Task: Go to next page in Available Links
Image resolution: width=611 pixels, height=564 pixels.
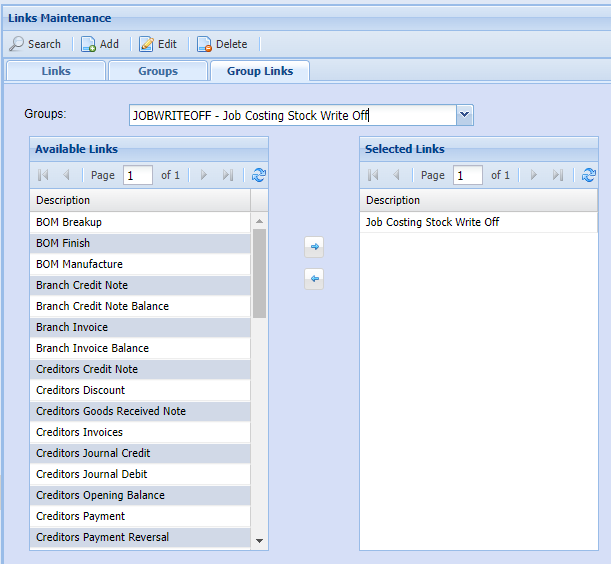Action: (204, 175)
